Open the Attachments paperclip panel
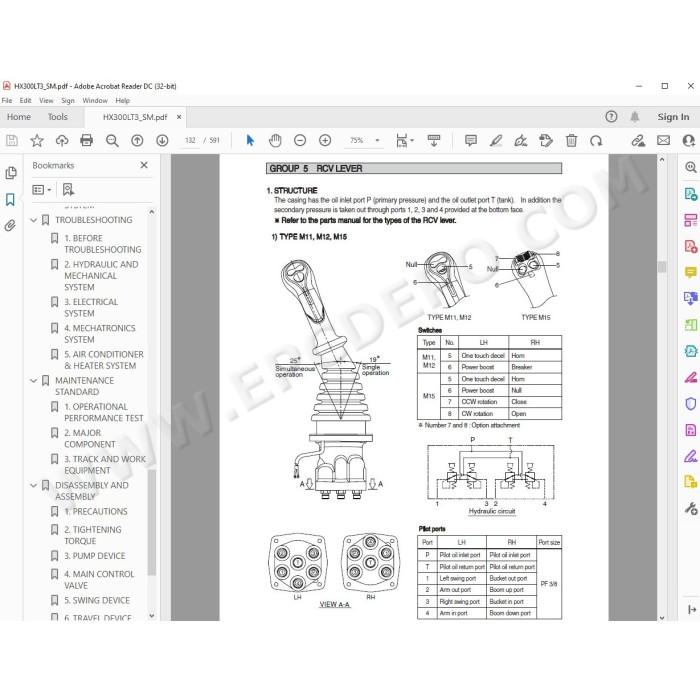Viewport: 700px width, 700px height. point(10,225)
